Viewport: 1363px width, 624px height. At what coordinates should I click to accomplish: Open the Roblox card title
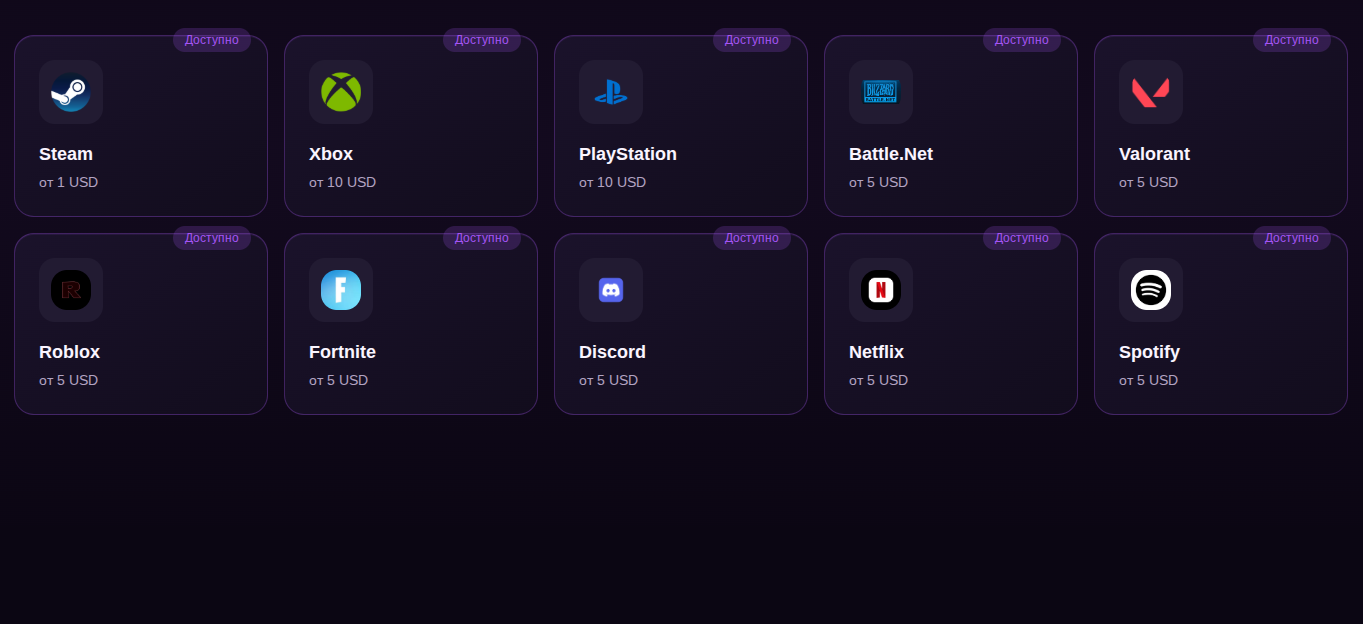[x=69, y=352]
